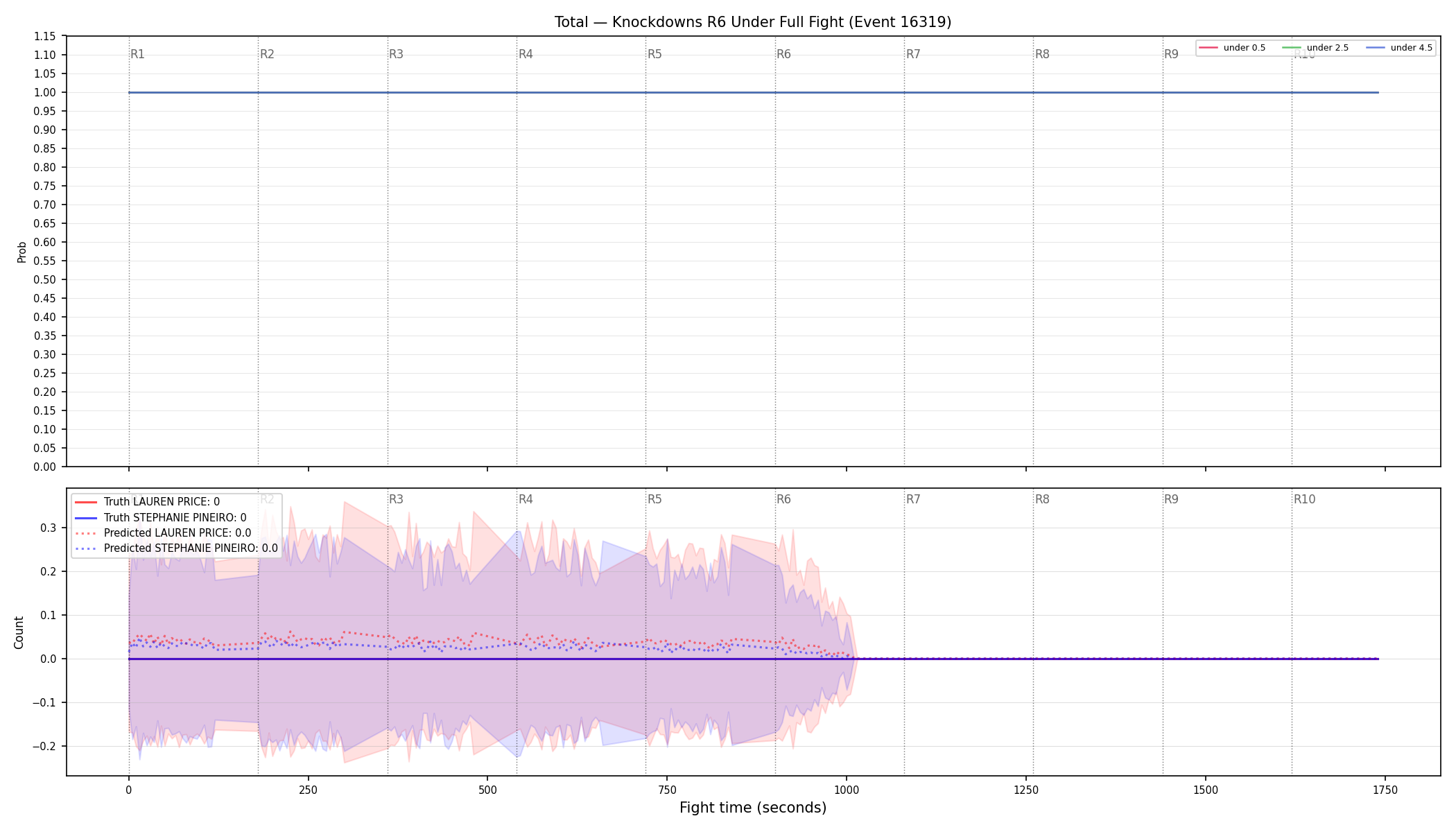This screenshot has width=1456, height=832.
Task: Click the R1 round marker in probability chart
Action: [x=138, y=54]
